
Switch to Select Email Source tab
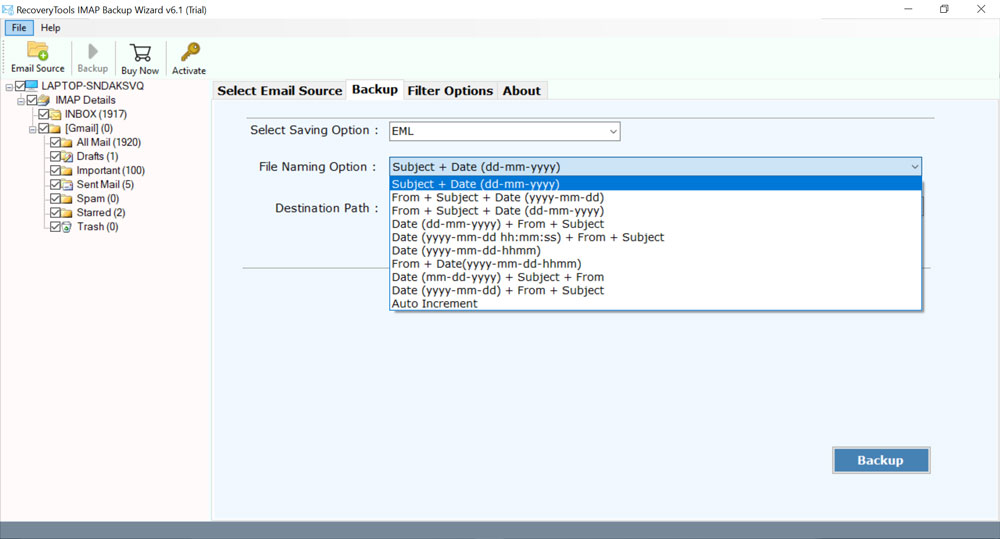point(279,91)
